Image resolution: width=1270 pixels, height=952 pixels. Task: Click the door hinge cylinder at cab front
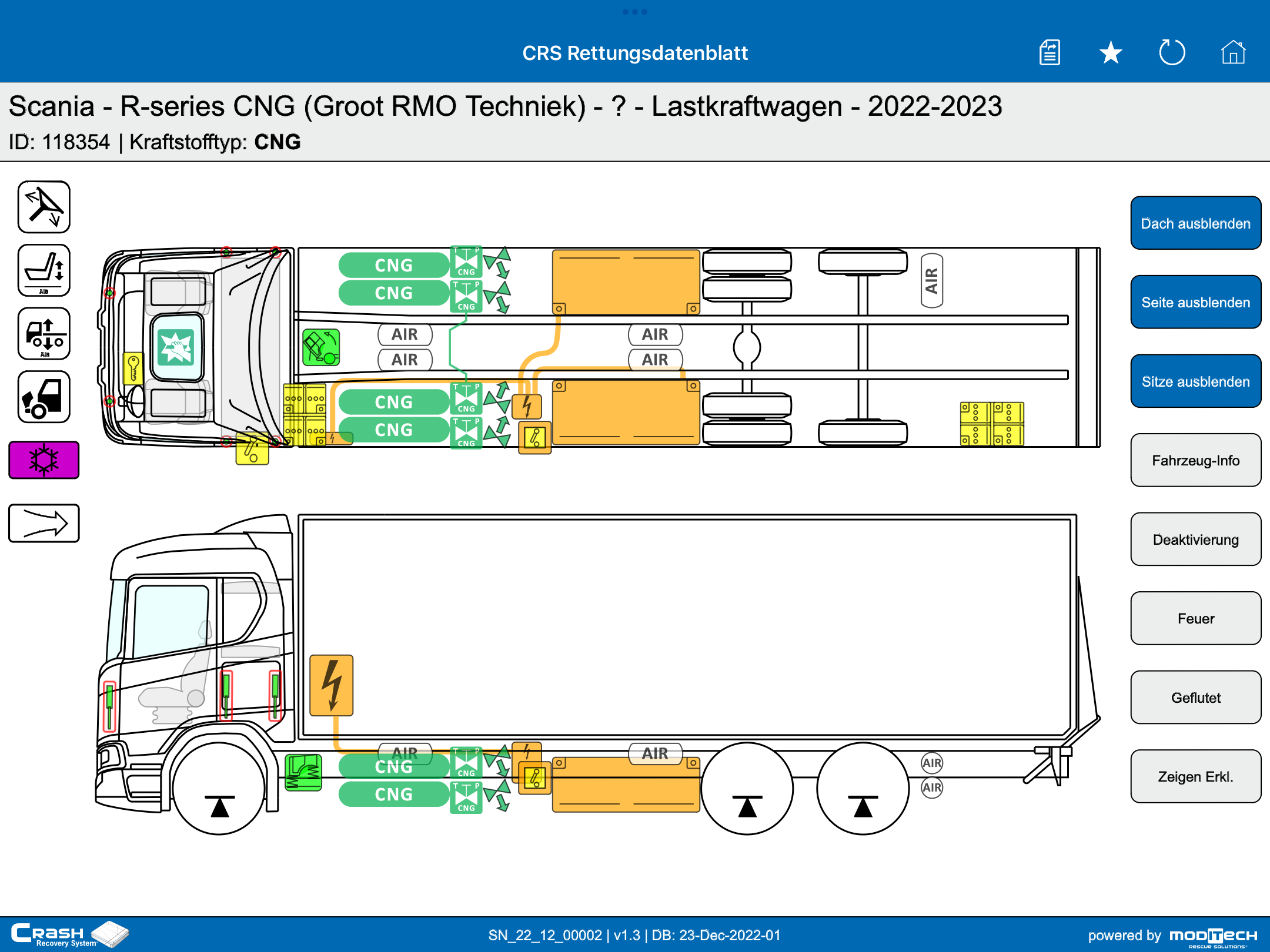(x=109, y=705)
